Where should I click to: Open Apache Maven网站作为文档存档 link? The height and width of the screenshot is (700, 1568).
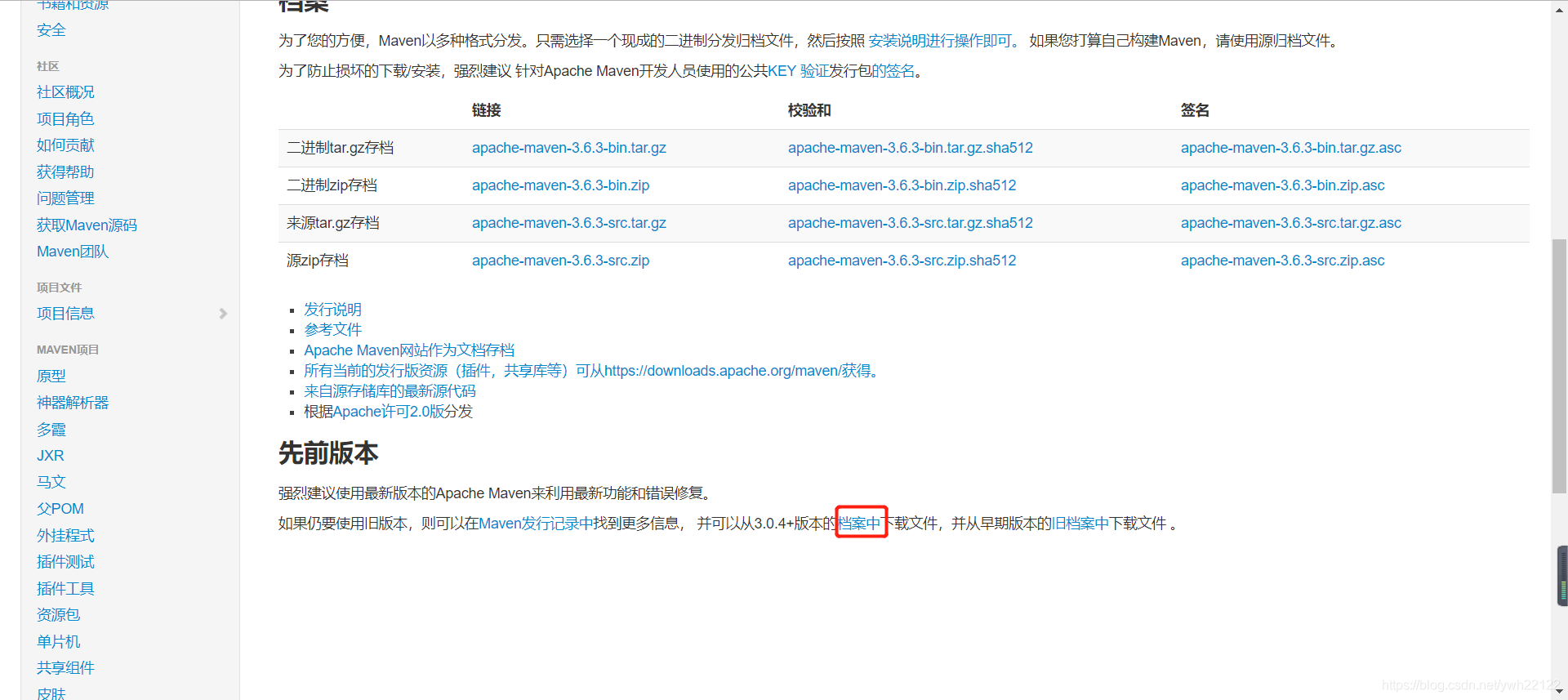[409, 350]
